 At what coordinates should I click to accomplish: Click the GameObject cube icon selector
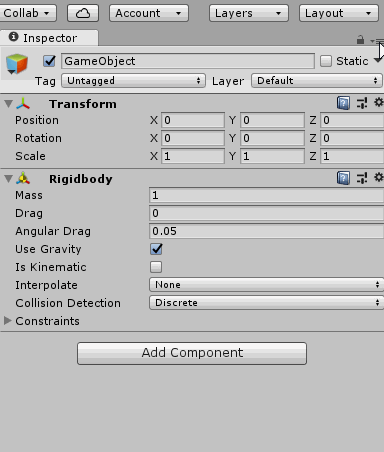coord(17,64)
